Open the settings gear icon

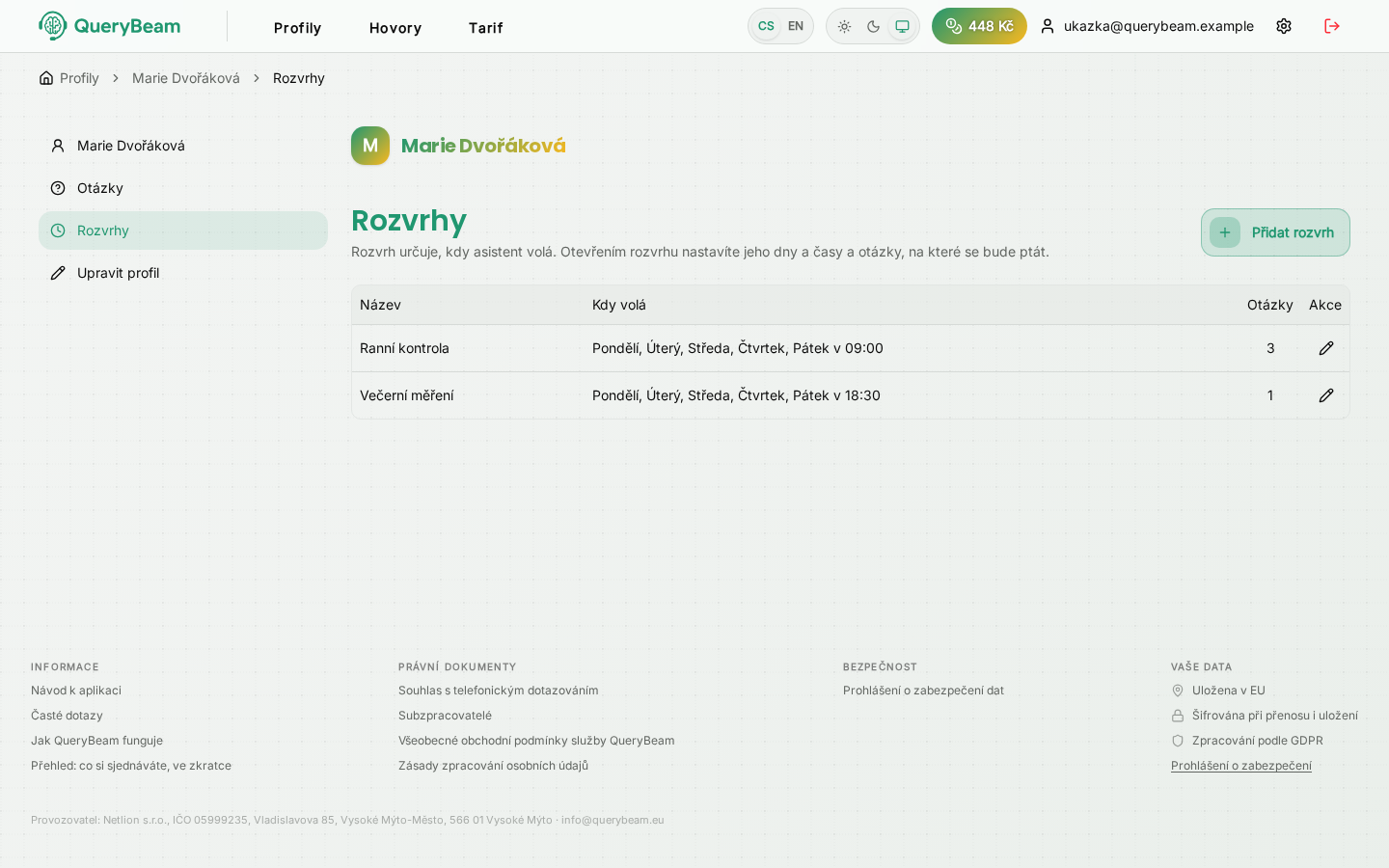click(1284, 26)
